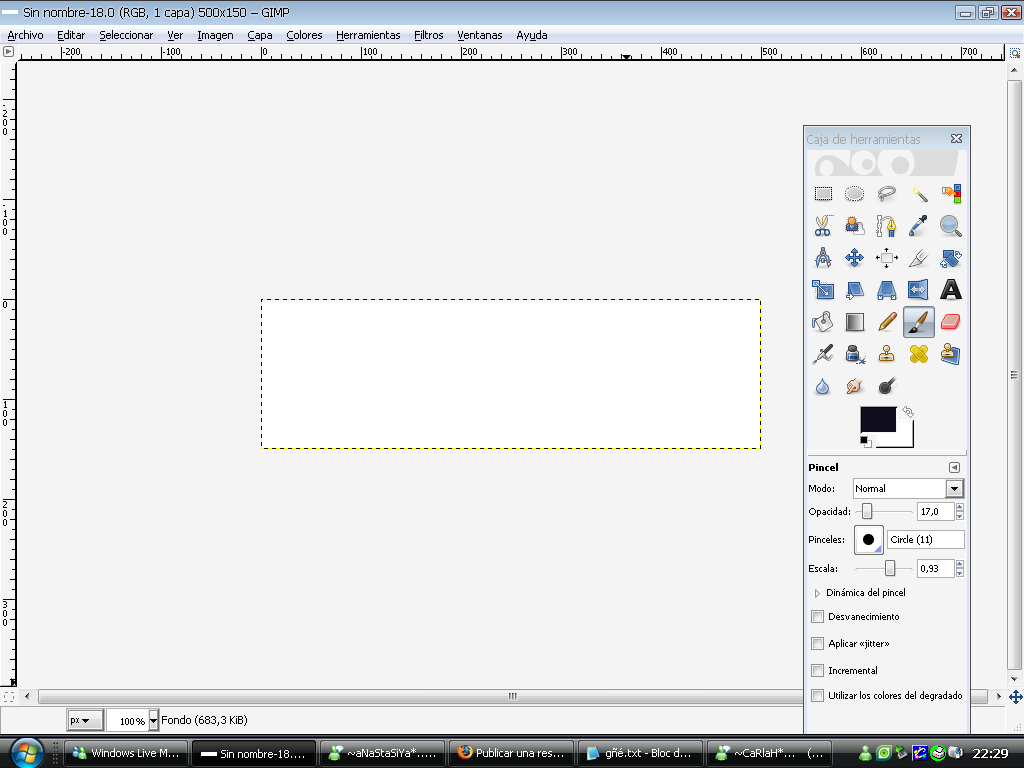Activate Select by Color tool
This screenshot has height=768, width=1024.
[x=951, y=193]
